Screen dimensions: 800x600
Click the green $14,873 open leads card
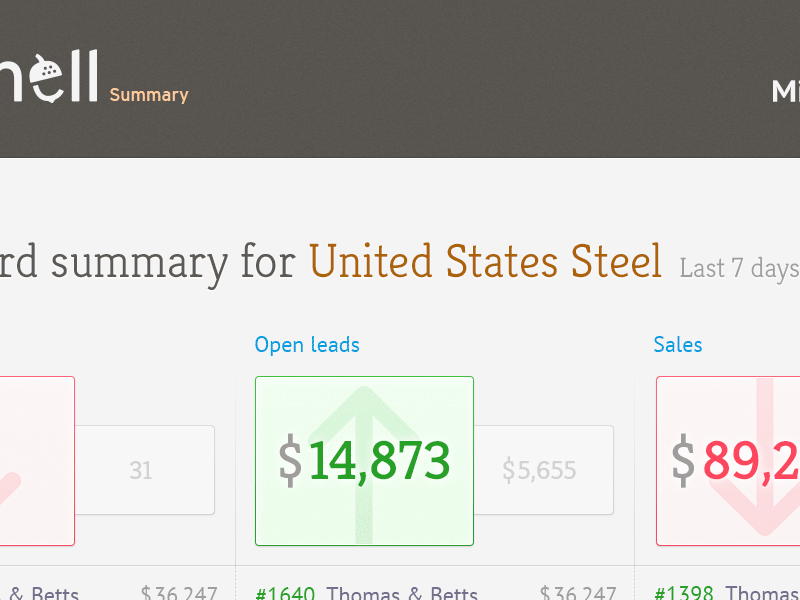(364, 461)
